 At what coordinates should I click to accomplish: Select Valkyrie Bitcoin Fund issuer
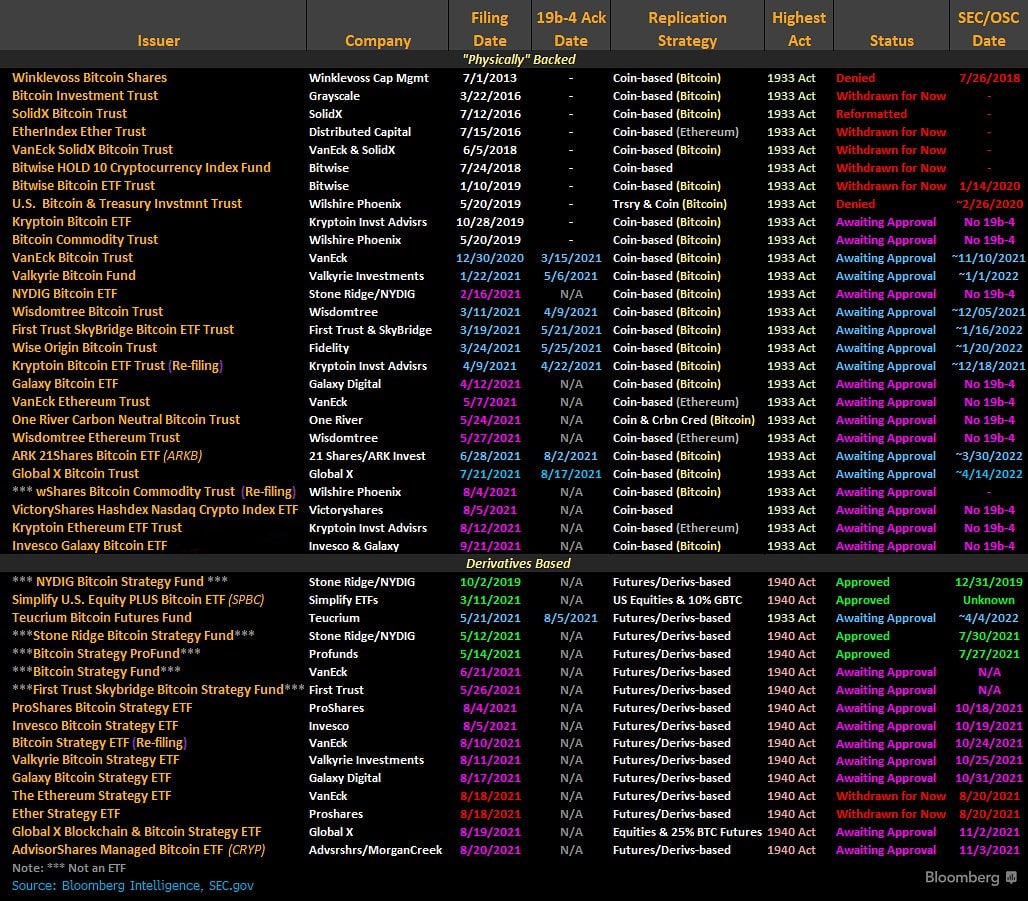point(73,275)
